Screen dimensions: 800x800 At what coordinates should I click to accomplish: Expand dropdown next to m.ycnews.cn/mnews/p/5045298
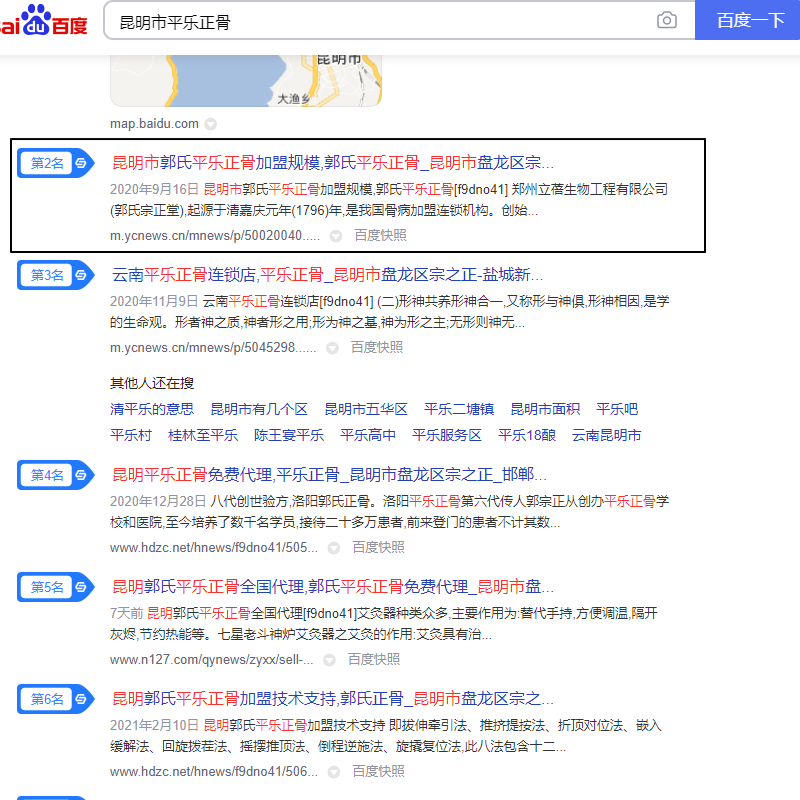click(332, 348)
